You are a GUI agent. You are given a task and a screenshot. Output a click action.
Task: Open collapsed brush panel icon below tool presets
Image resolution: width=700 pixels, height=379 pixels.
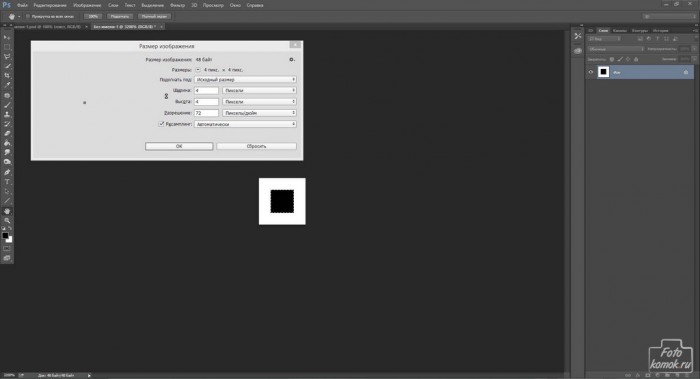click(578, 51)
